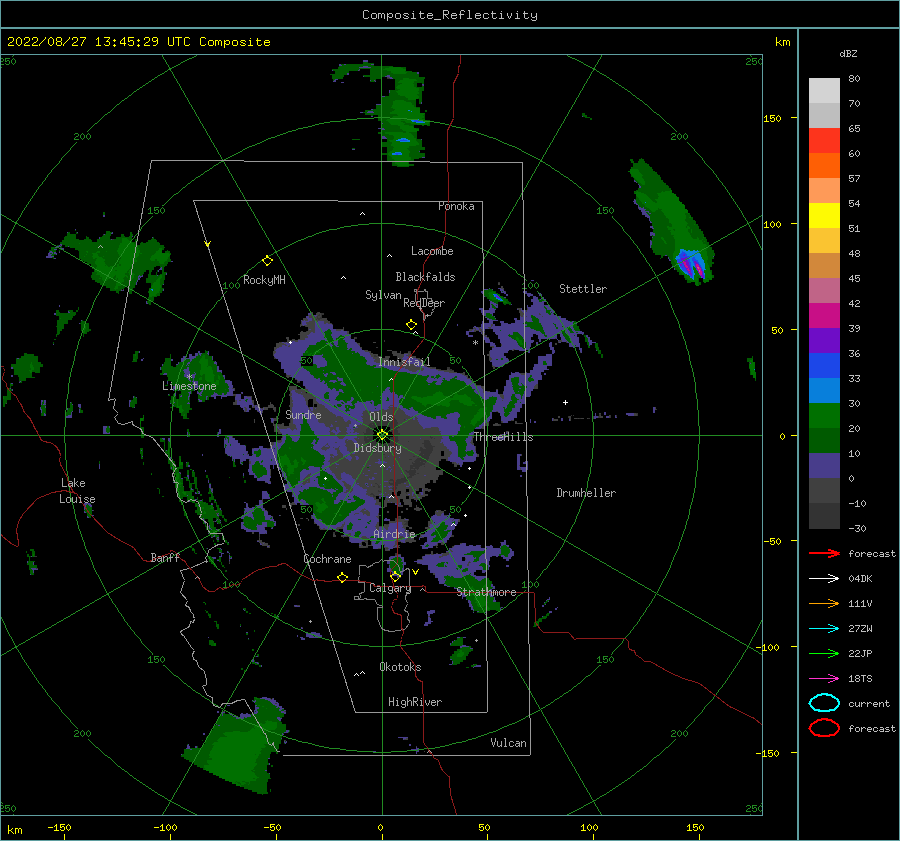Click the Sundre label
The height and width of the screenshot is (841, 900).
(303, 414)
